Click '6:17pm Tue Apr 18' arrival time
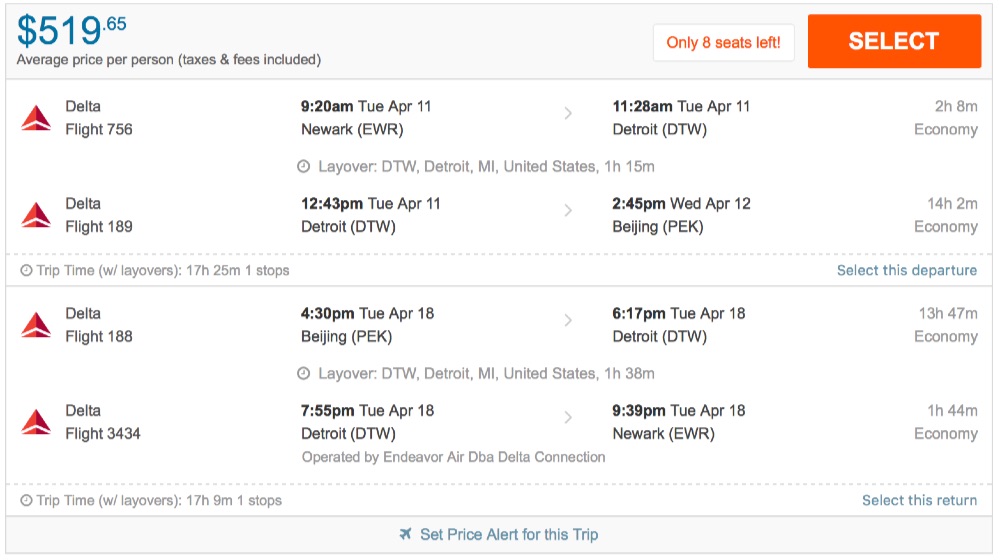 click(679, 313)
